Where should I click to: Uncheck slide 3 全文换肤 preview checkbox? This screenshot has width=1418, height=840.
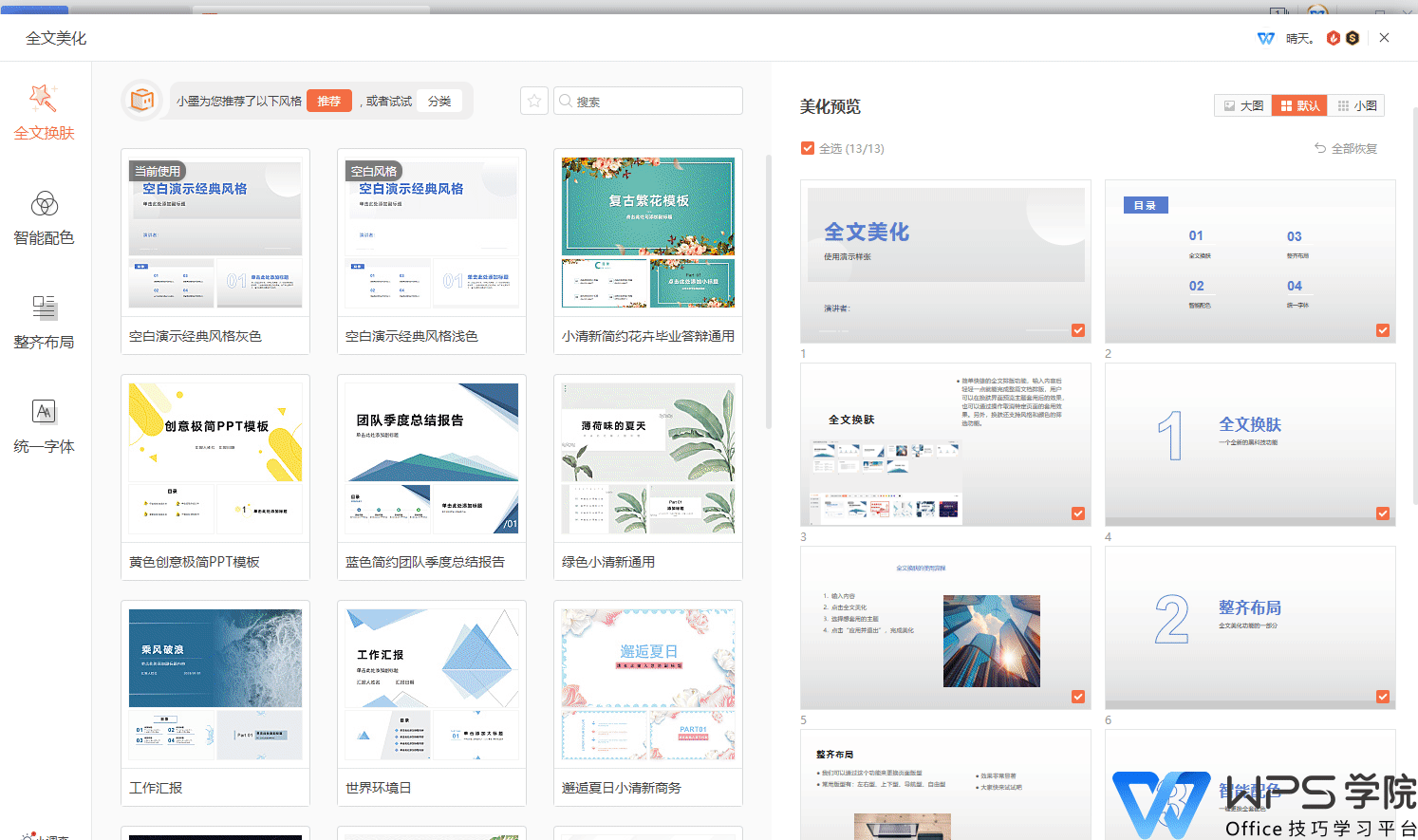(1078, 513)
